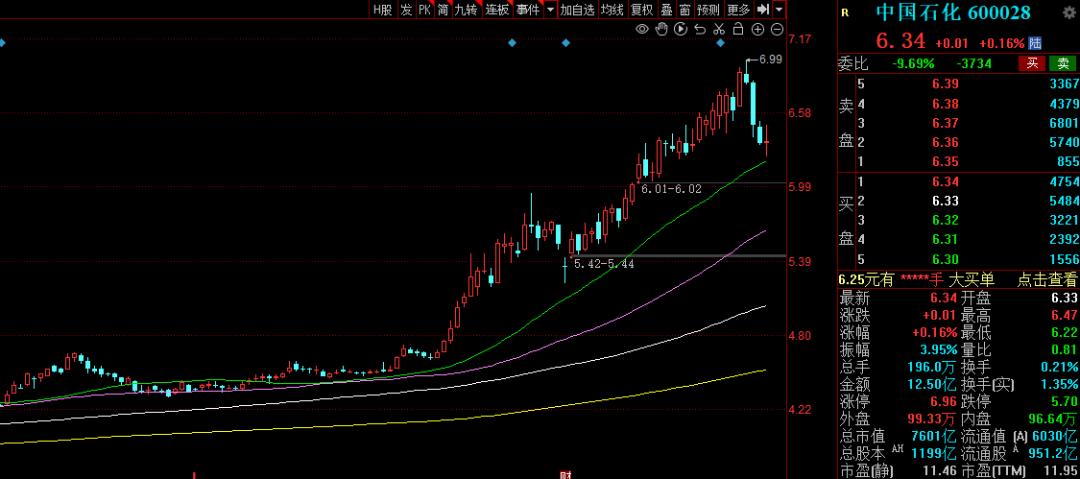Zoom out with the minus circle icon
The image size is (1080, 479).
pyautogui.click(x=777, y=29)
